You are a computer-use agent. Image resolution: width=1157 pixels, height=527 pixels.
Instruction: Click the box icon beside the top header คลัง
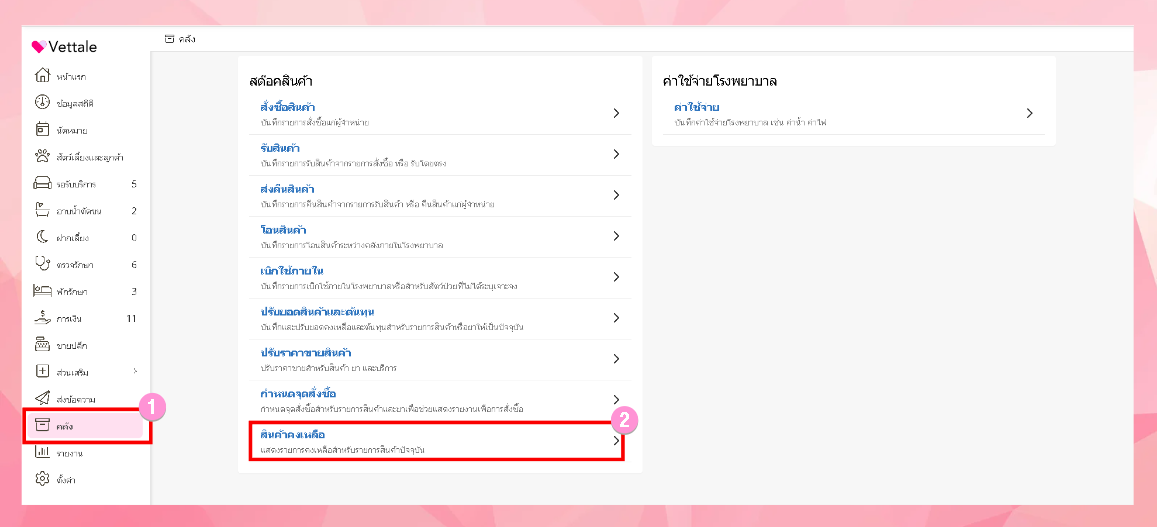170,38
